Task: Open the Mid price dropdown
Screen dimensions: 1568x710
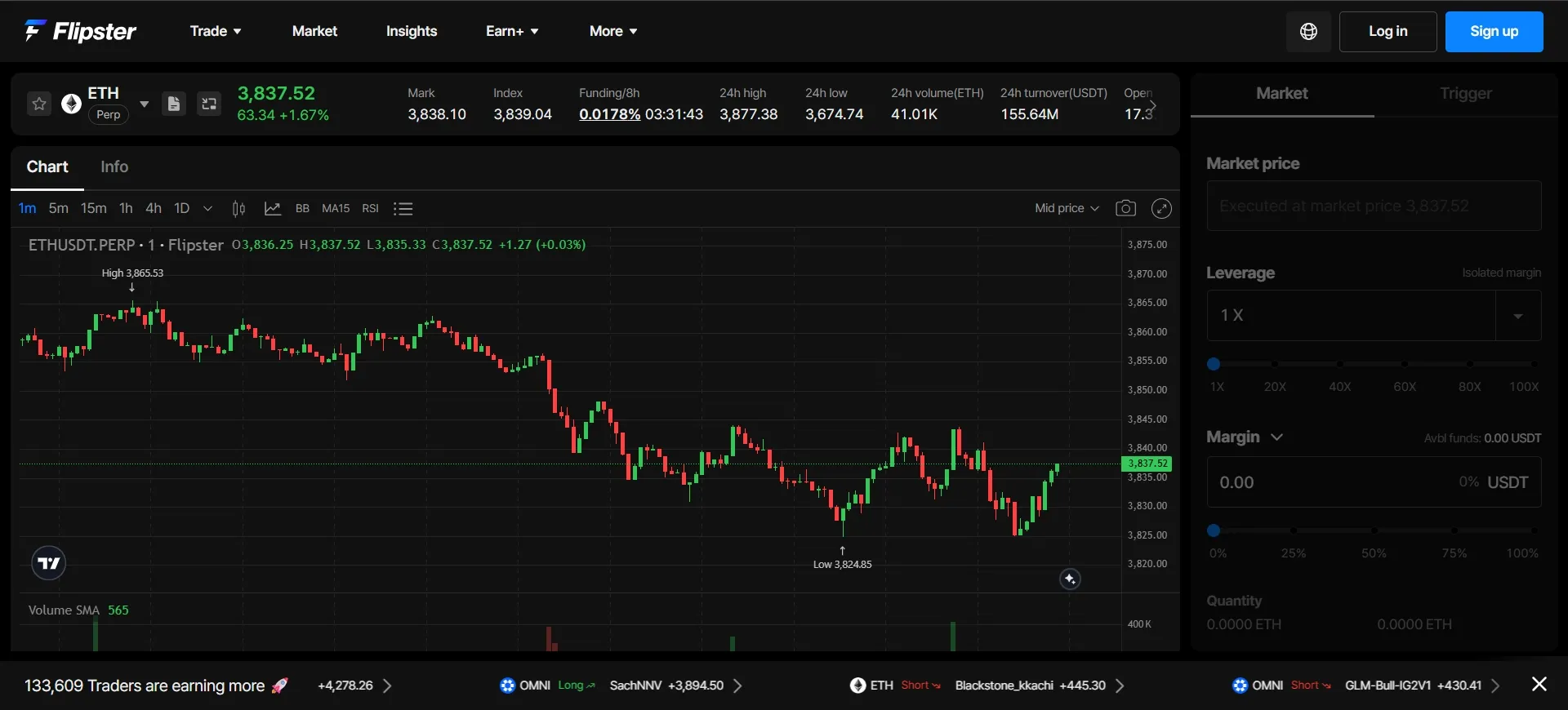Action: (x=1067, y=208)
